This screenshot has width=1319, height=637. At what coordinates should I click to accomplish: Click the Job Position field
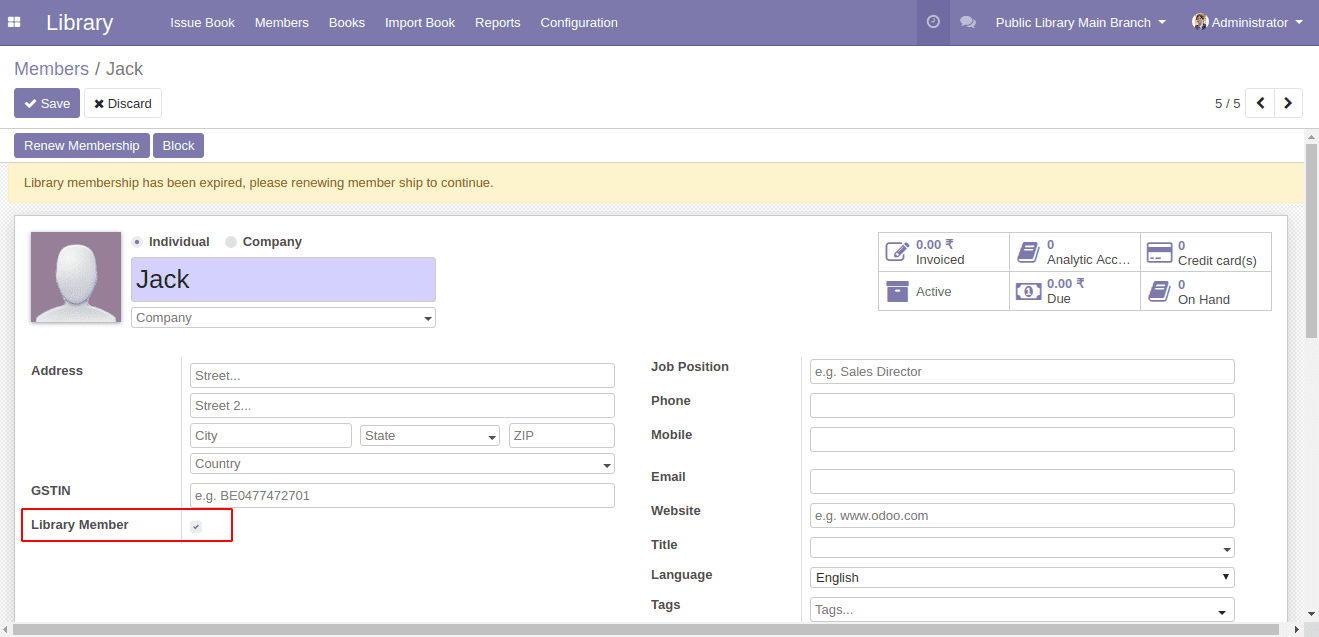[x=1022, y=372]
